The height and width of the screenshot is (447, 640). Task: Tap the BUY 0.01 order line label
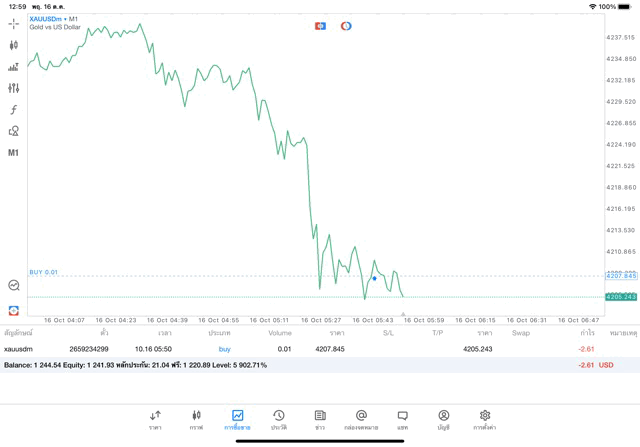pos(44,272)
